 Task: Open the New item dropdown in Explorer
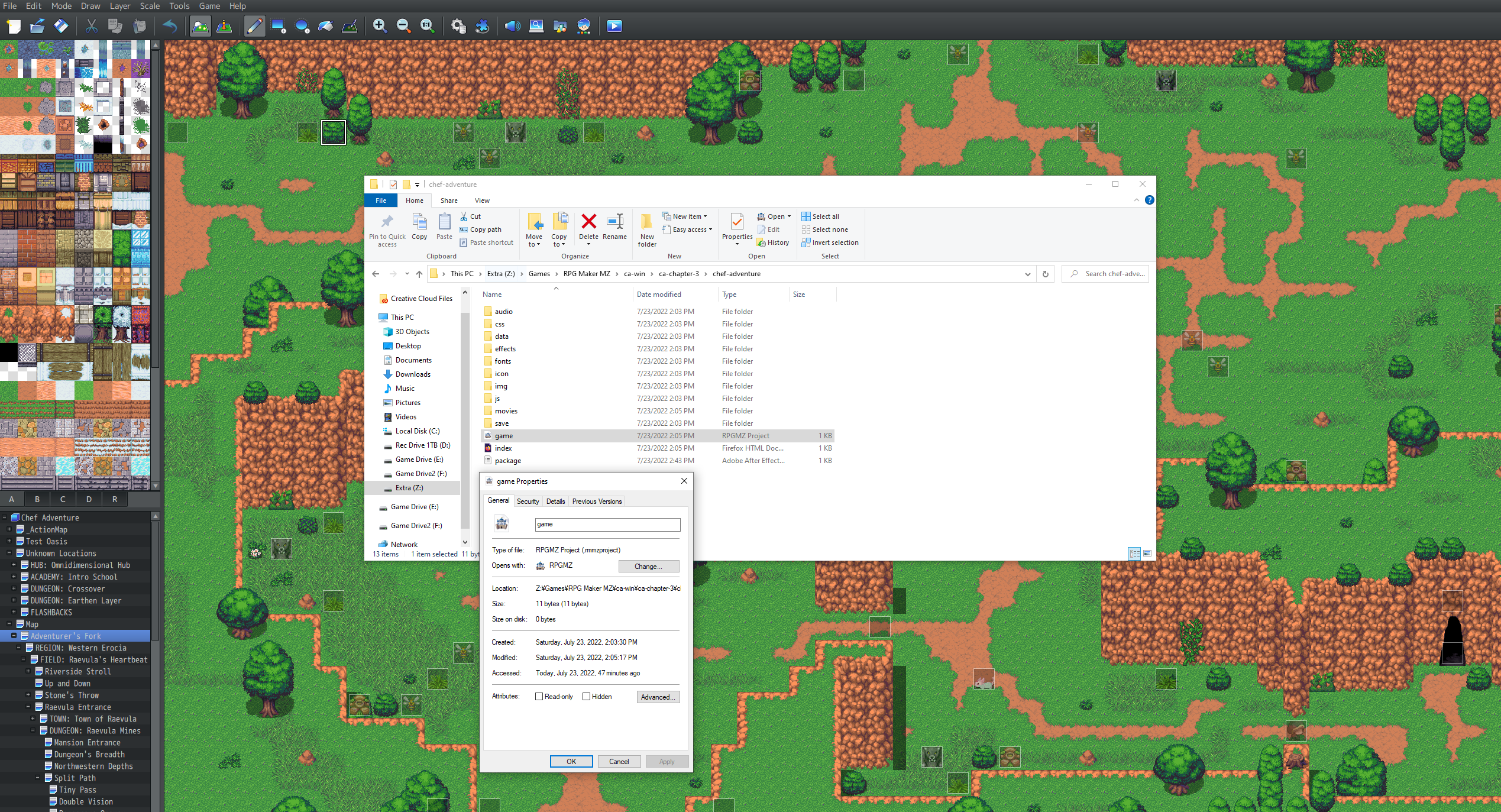(x=684, y=216)
